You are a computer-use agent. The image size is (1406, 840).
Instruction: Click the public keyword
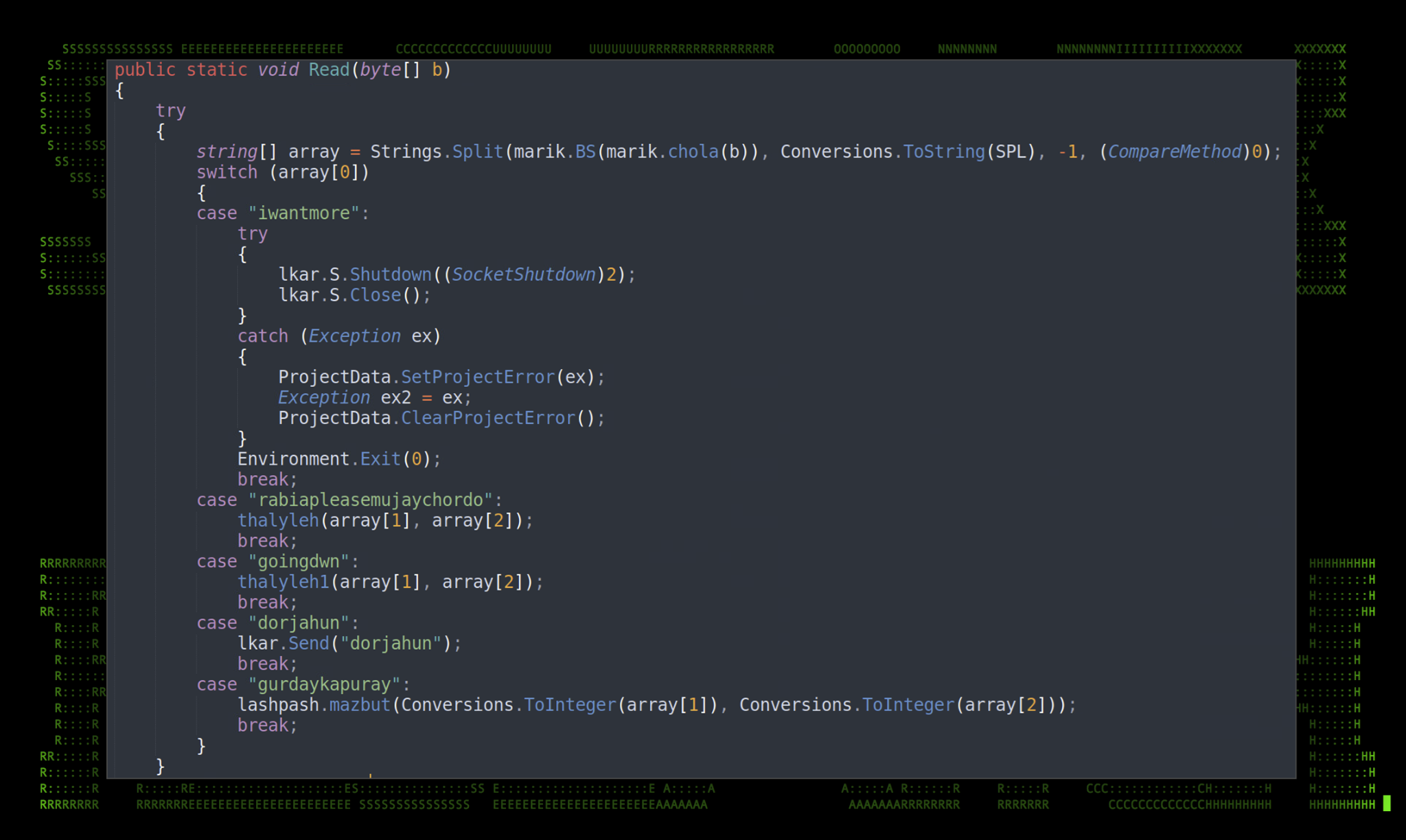[145, 70]
